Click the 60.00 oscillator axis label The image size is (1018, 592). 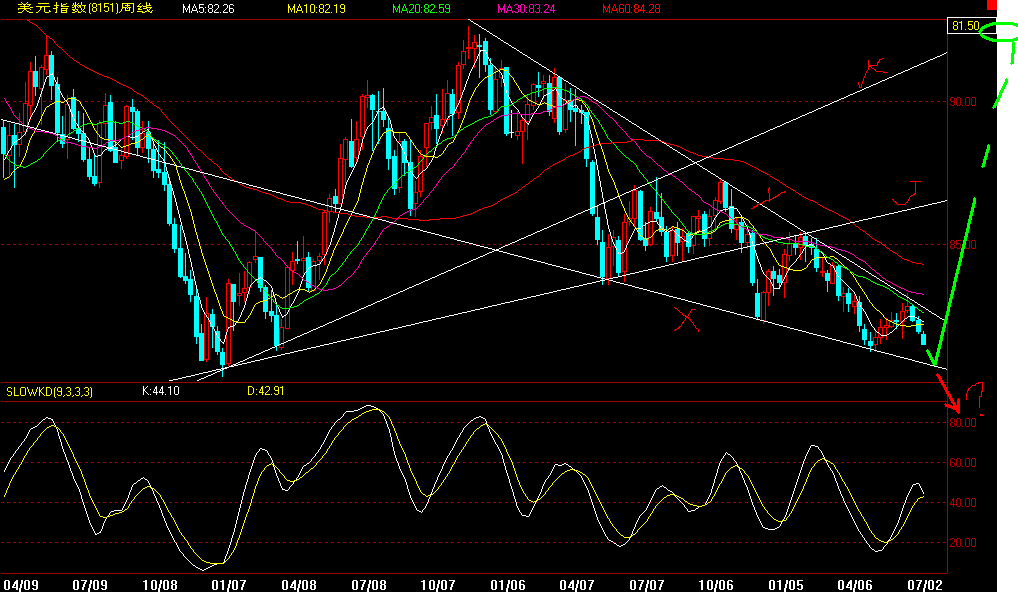pyautogui.click(x=963, y=463)
